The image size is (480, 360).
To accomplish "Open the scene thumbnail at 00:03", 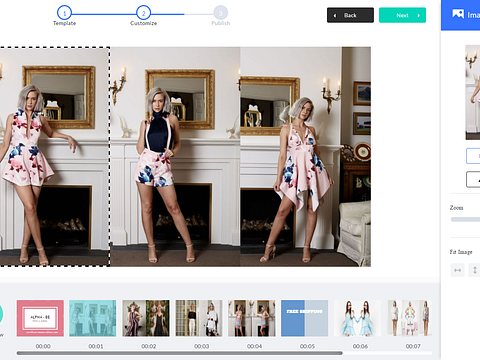I will pyautogui.click(x=199, y=318).
